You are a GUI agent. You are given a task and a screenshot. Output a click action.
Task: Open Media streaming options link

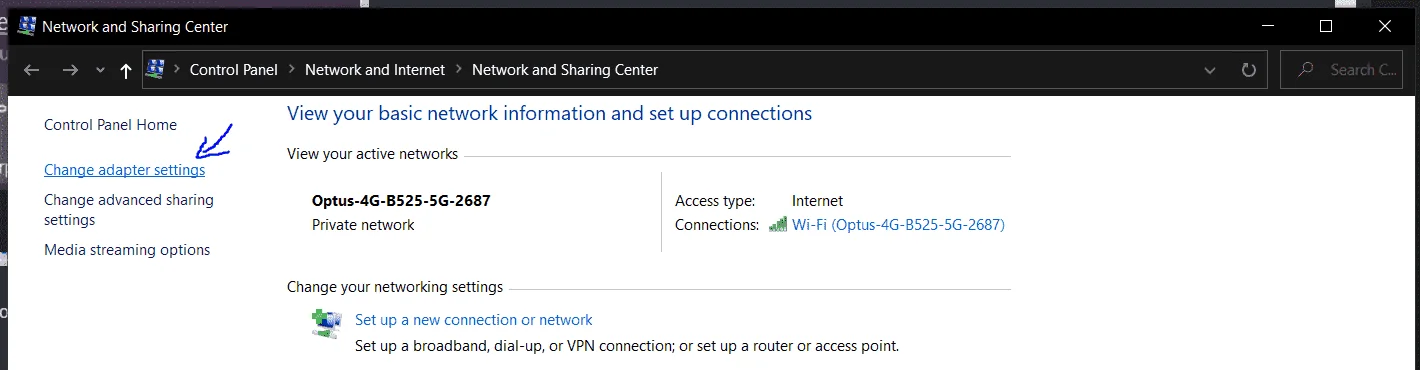127,250
